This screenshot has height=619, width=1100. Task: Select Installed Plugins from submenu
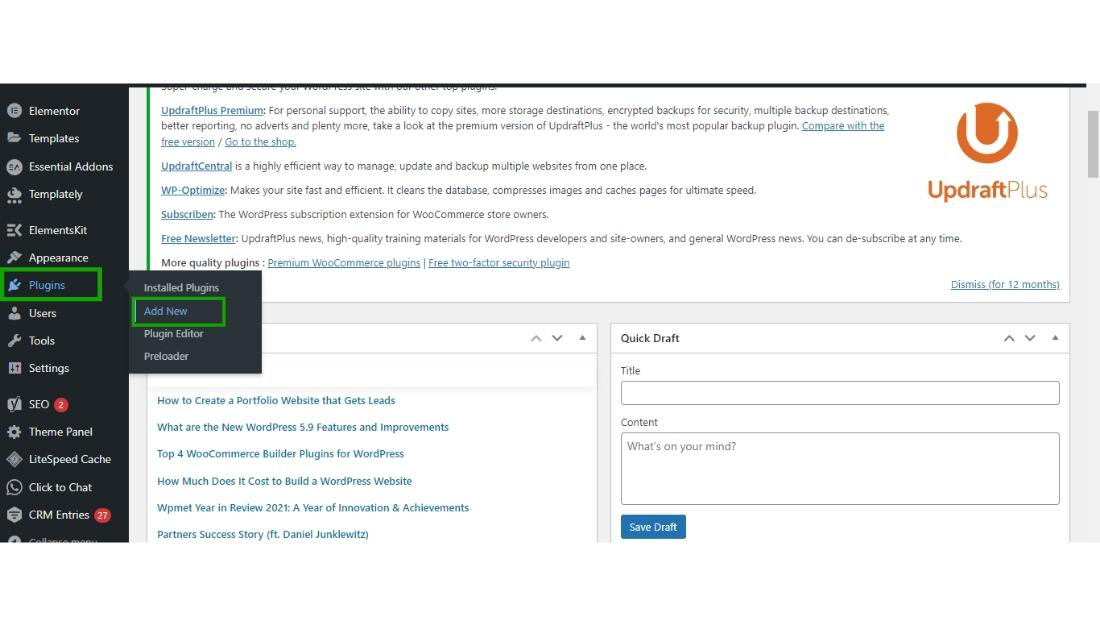(181, 288)
